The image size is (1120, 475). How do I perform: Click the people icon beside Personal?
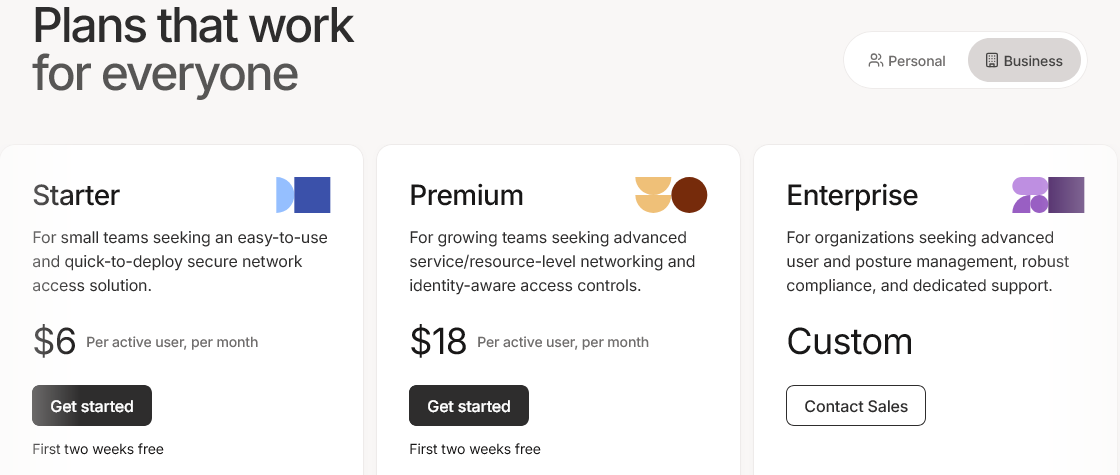(875, 61)
